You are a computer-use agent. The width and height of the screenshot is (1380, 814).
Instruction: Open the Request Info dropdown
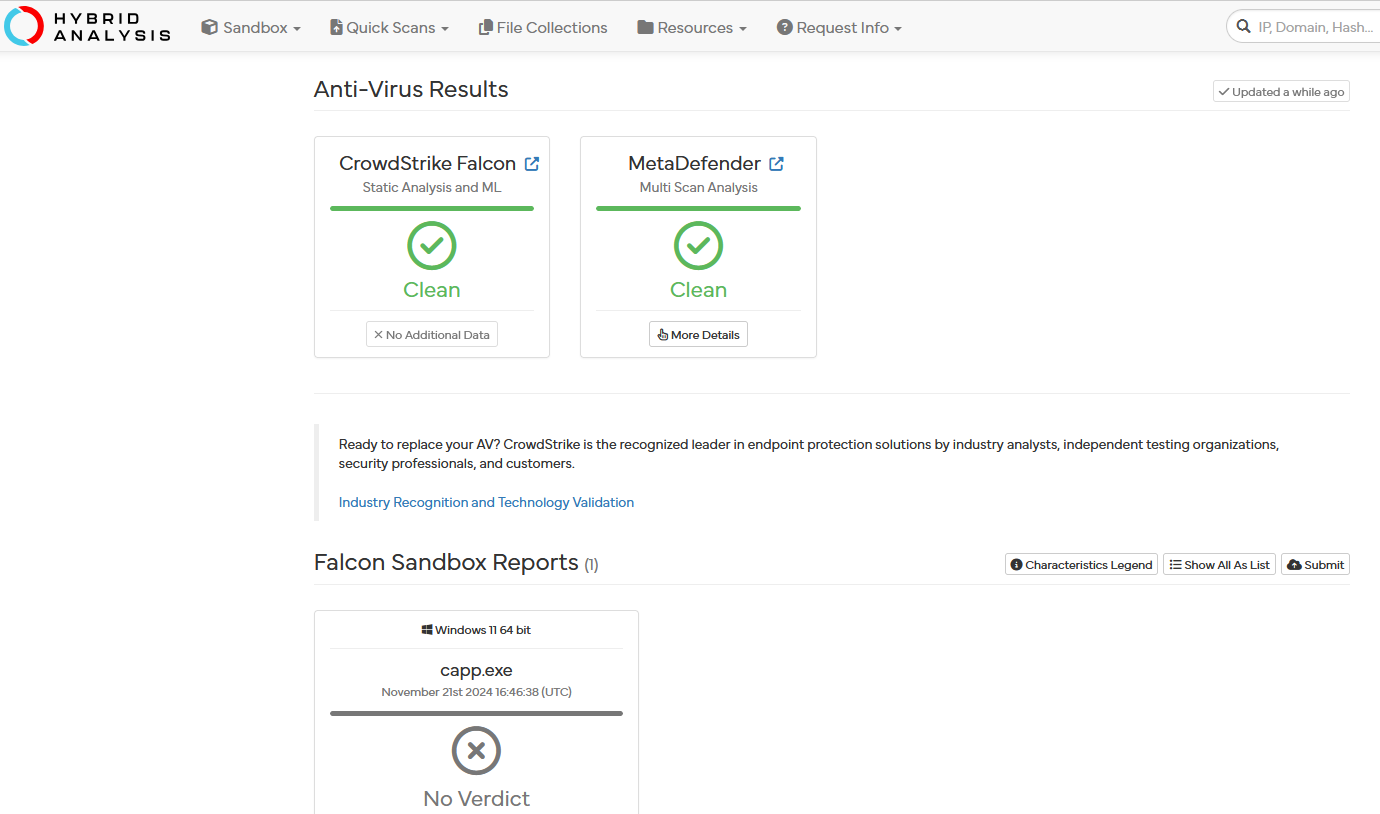(839, 28)
